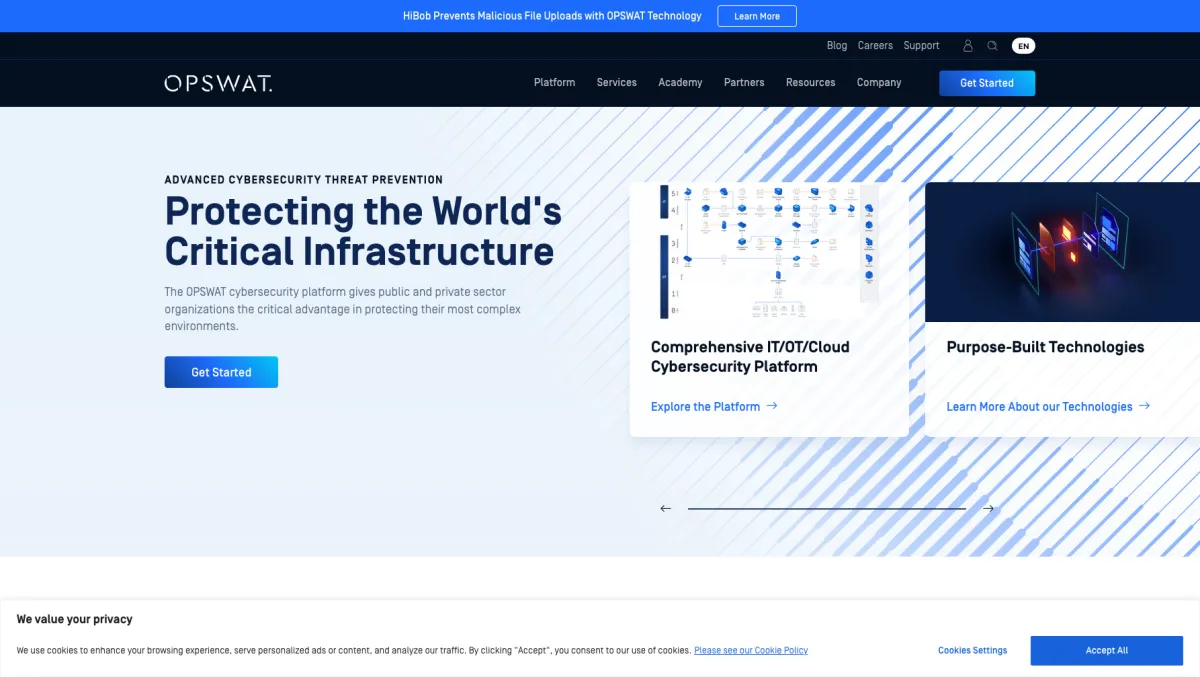Click Get Started below the hero text

click(x=221, y=372)
